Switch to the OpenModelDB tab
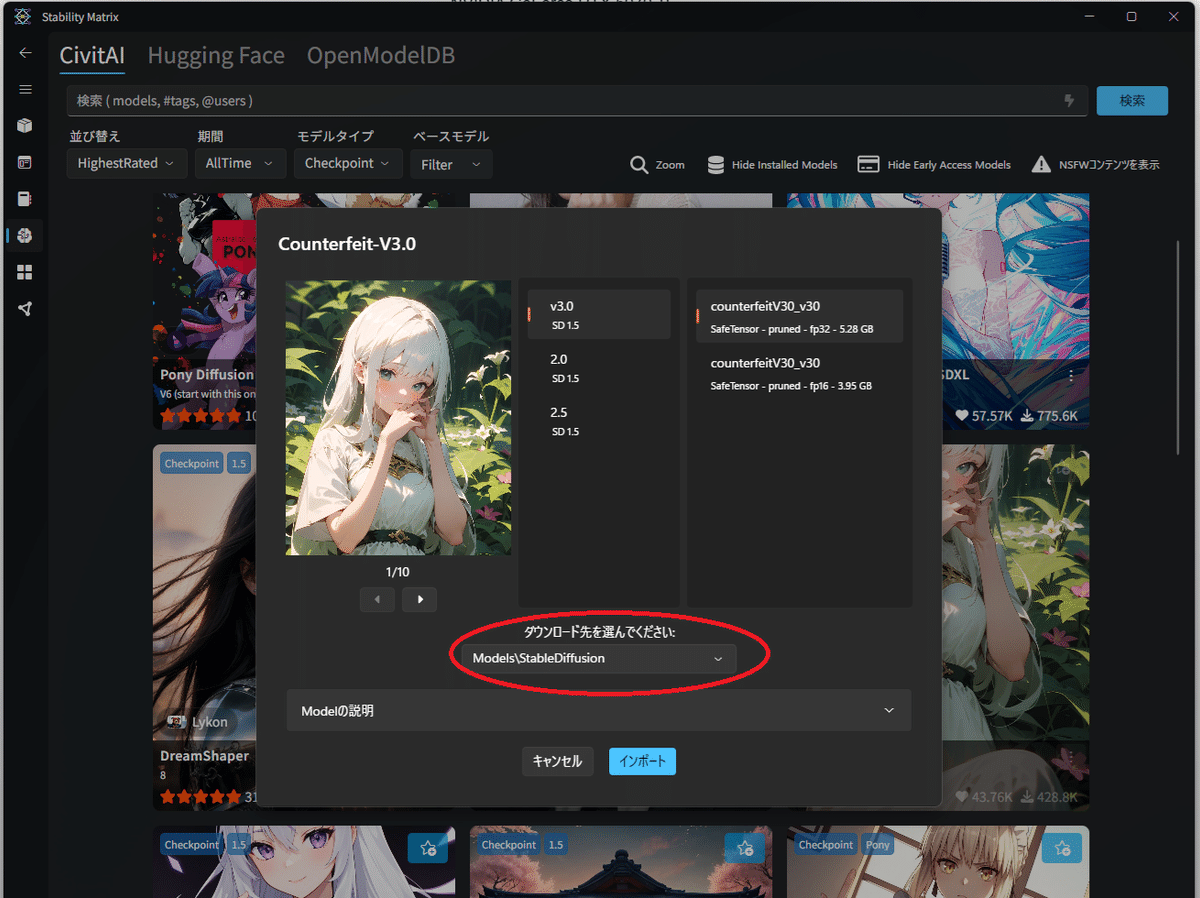This screenshot has height=898, width=1200. pyautogui.click(x=381, y=56)
